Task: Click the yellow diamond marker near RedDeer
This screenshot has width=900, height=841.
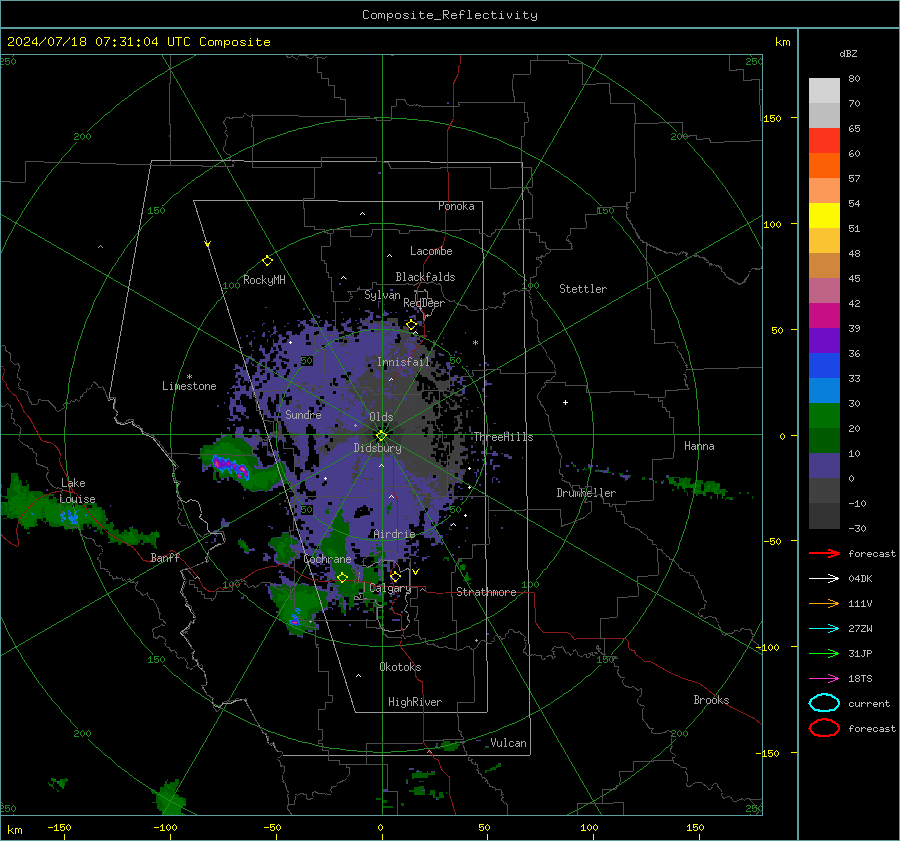Action: click(x=411, y=325)
